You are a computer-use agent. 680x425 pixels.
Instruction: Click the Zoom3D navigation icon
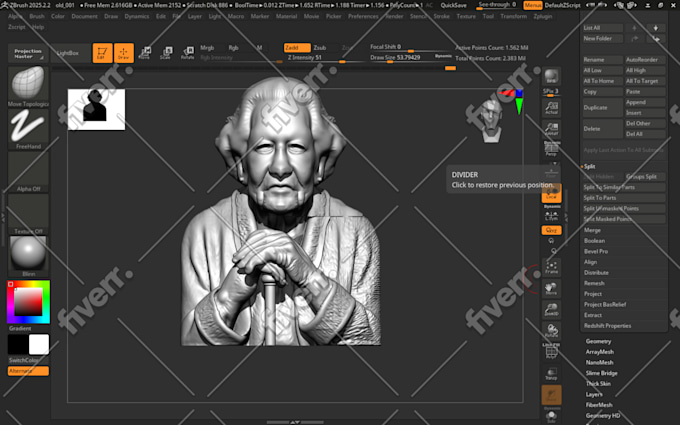[x=551, y=309]
